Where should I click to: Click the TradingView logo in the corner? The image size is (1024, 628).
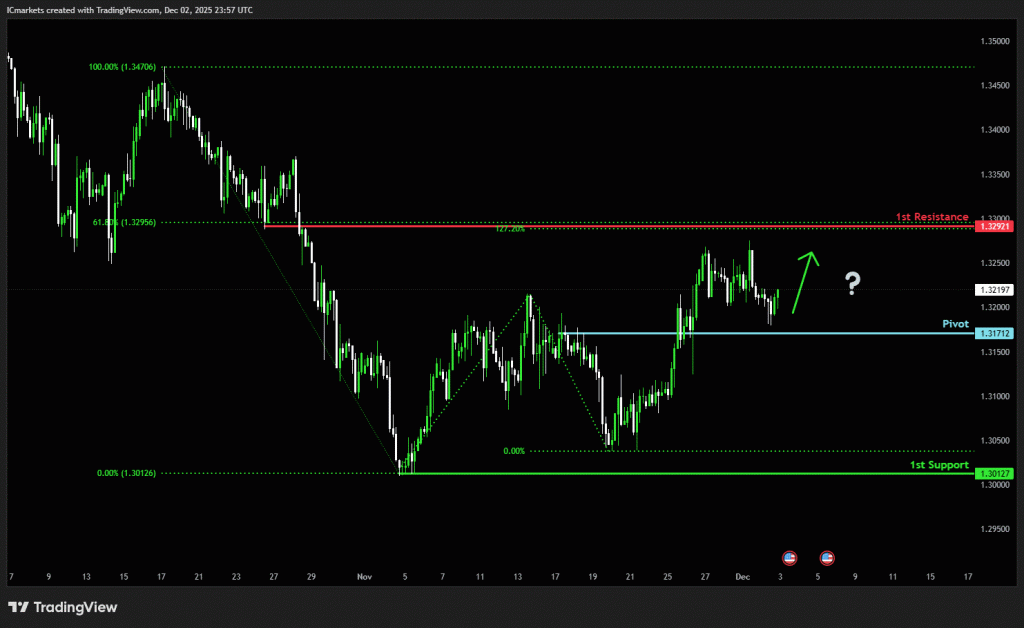click(62, 607)
